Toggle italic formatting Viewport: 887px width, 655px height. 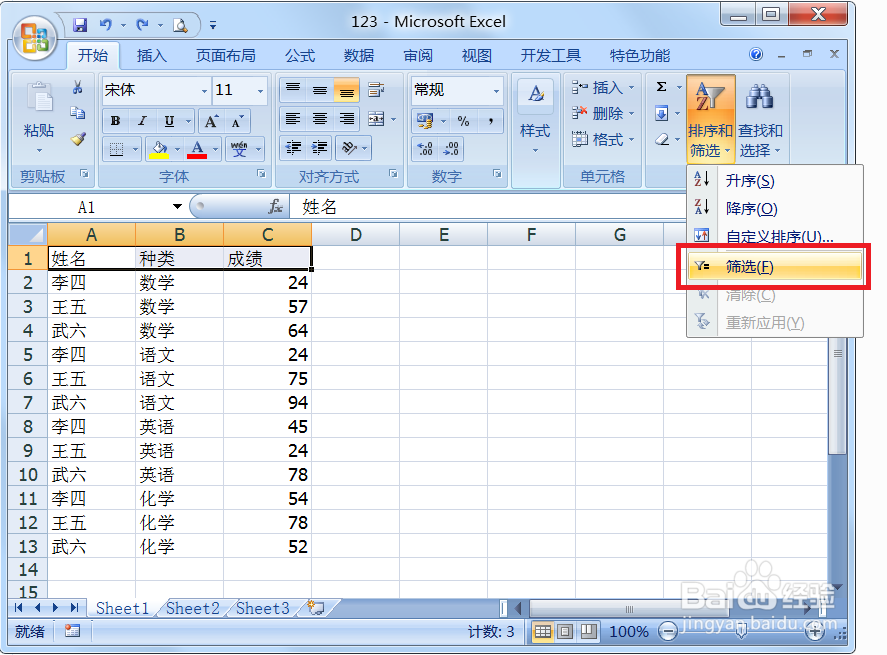coord(143,121)
